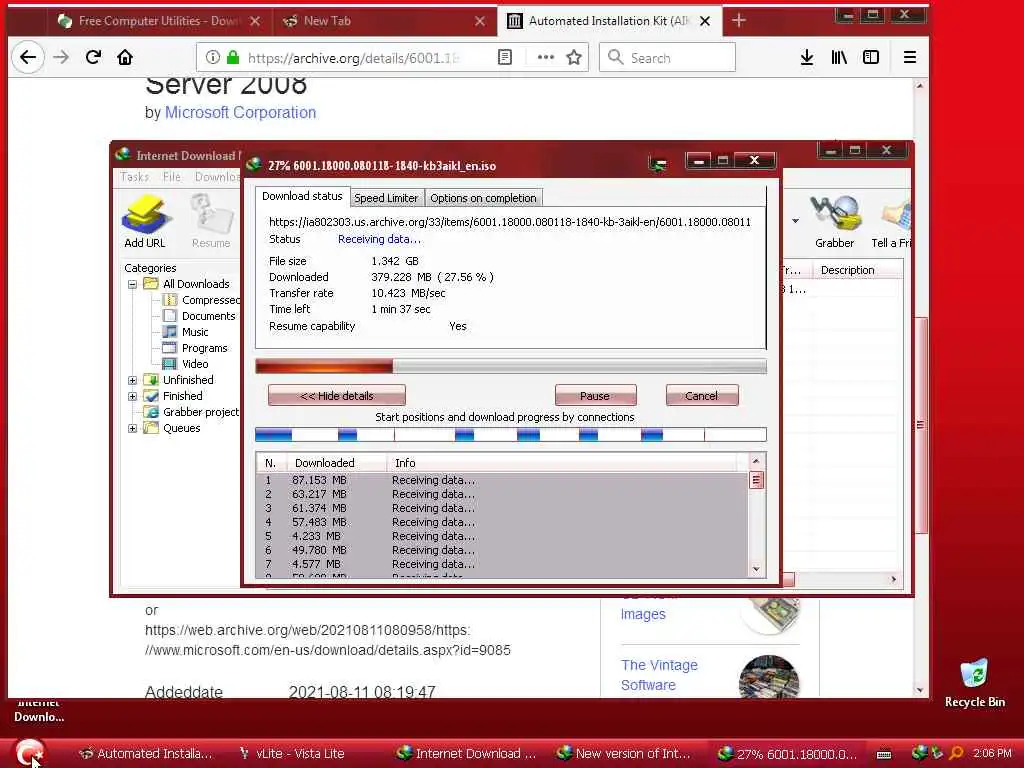
Task: Open Firefox library icon
Action: pos(839,57)
